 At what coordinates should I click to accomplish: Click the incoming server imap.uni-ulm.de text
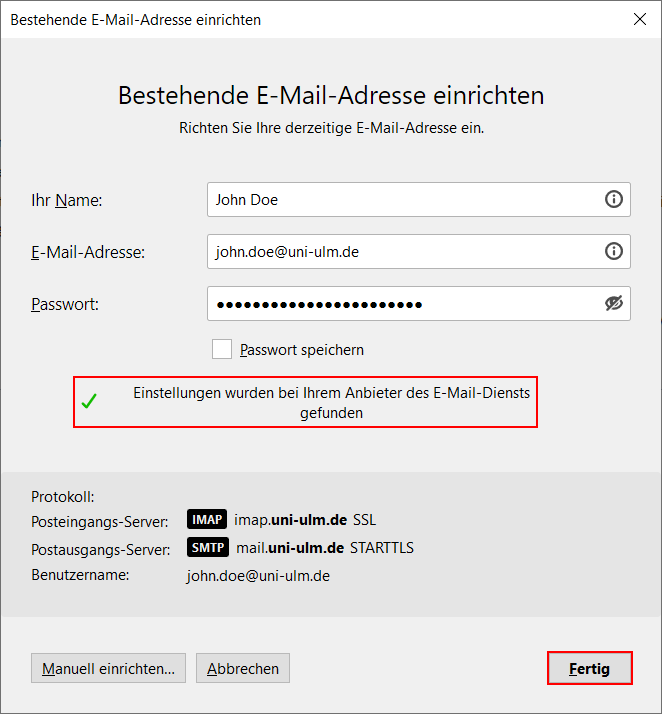[290, 520]
